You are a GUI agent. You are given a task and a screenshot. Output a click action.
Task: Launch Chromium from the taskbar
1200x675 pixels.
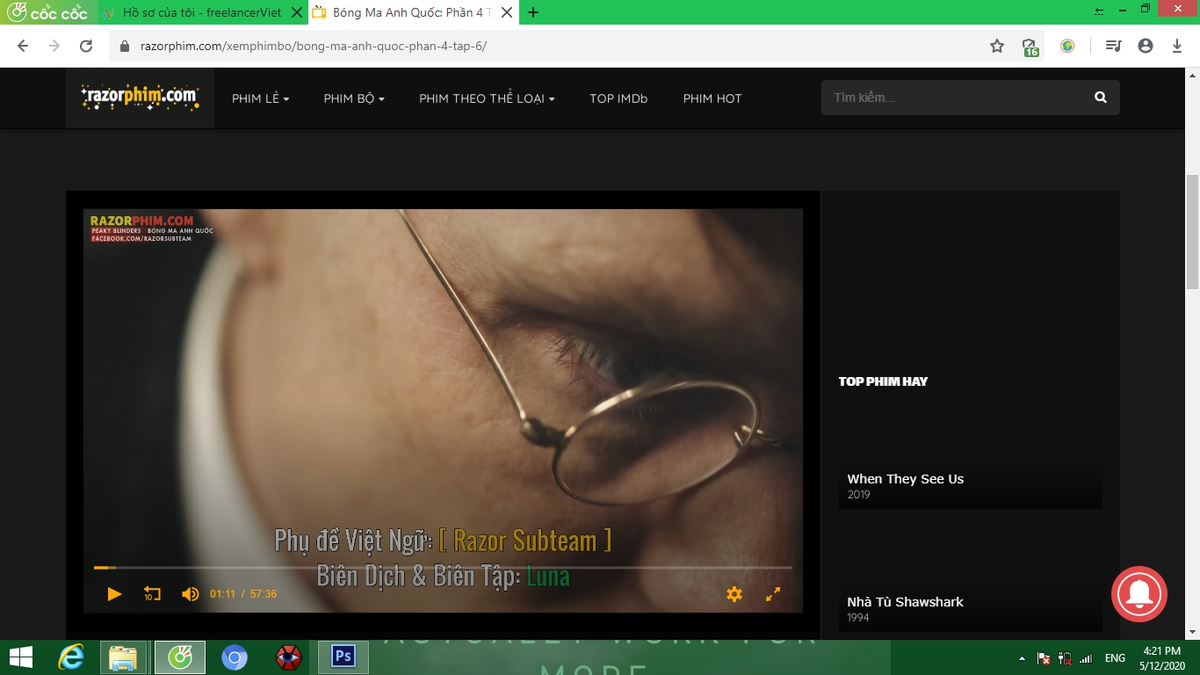pos(235,657)
